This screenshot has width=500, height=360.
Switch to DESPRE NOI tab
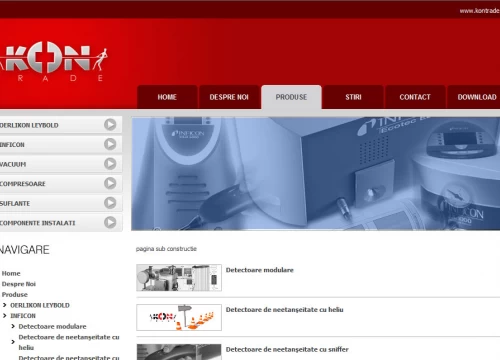[x=229, y=97]
